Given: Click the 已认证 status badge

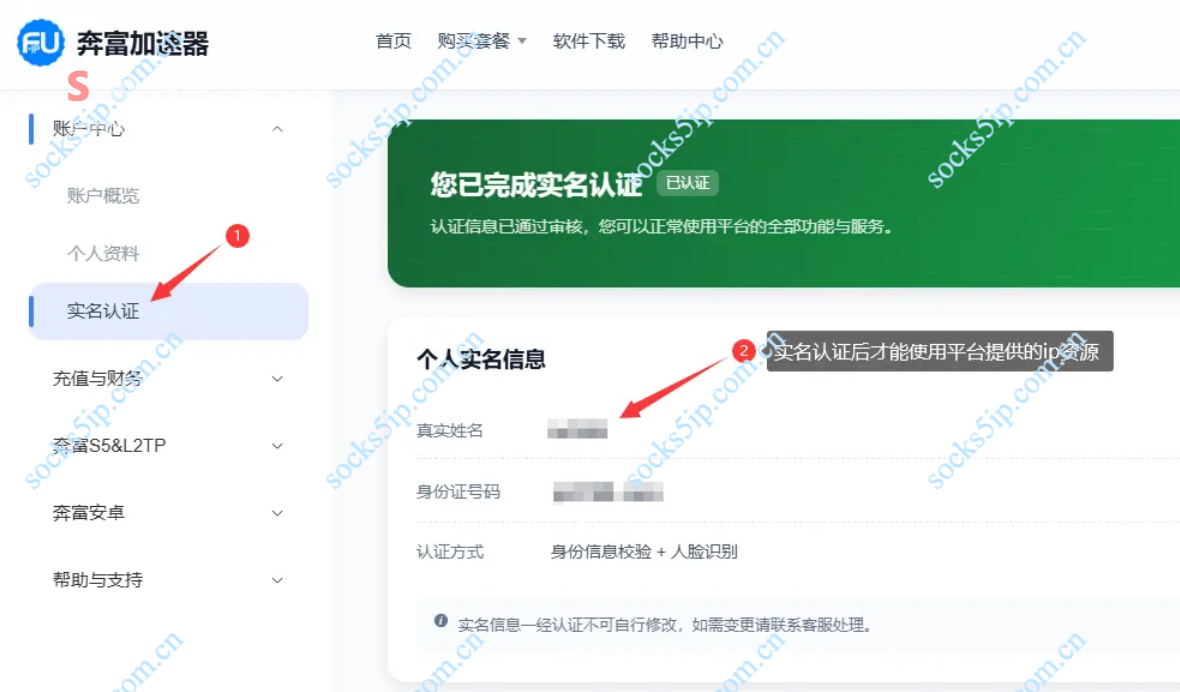Looking at the screenshot, I should tap(688, 183).
